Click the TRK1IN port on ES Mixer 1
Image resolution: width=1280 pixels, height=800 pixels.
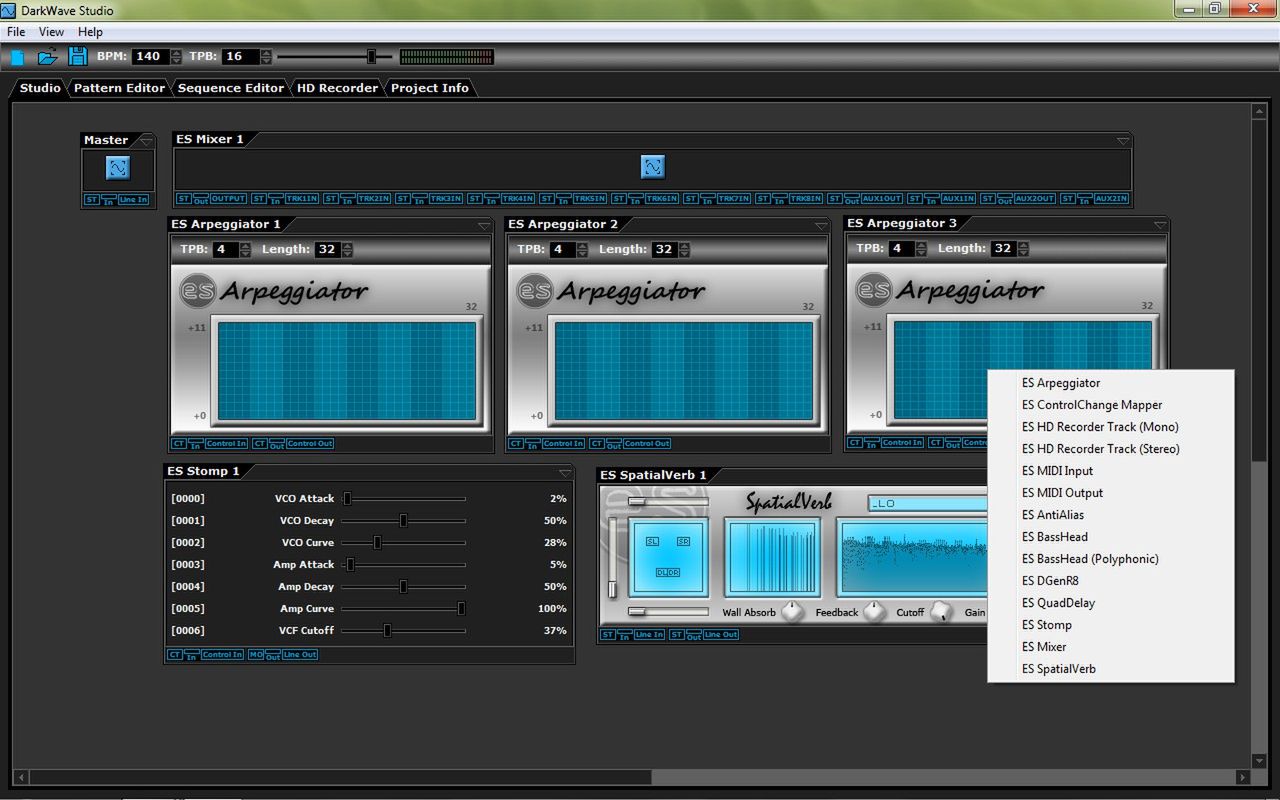click(302, 199)
